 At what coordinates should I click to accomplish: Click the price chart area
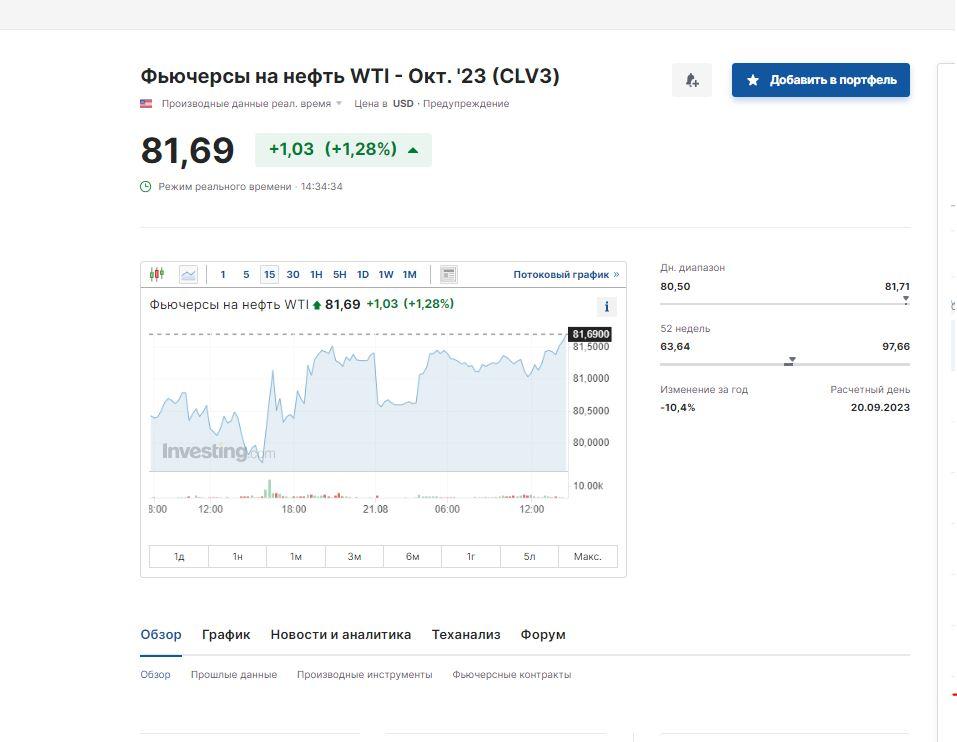[359, 403]
